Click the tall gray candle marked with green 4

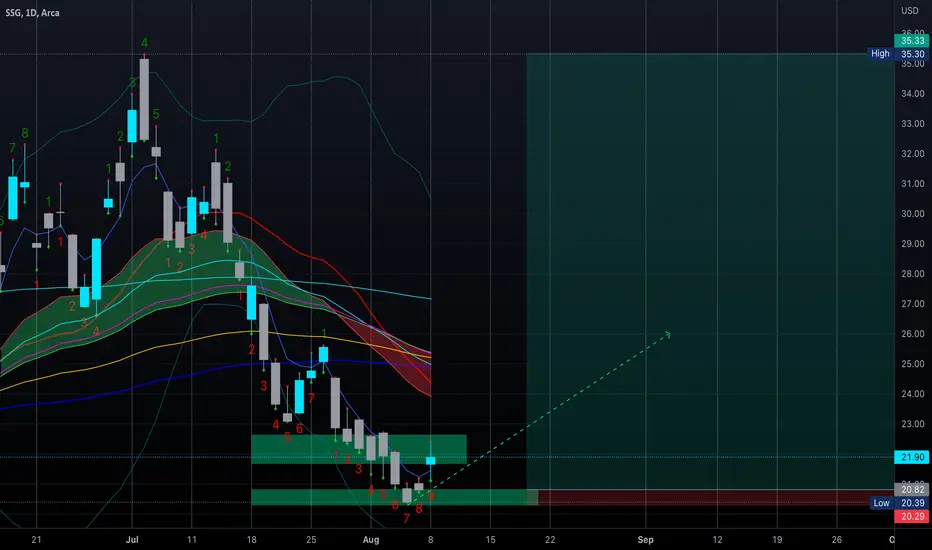(x=144, y=99)
